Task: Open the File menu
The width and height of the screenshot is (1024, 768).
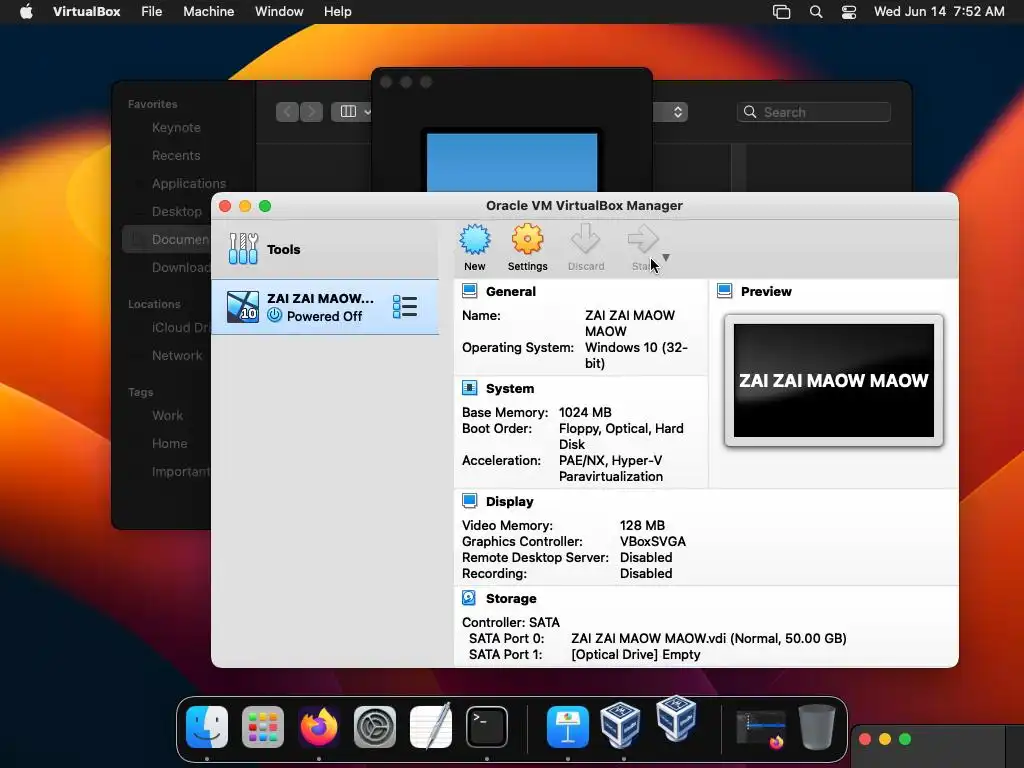Action: tap(152, 12)
